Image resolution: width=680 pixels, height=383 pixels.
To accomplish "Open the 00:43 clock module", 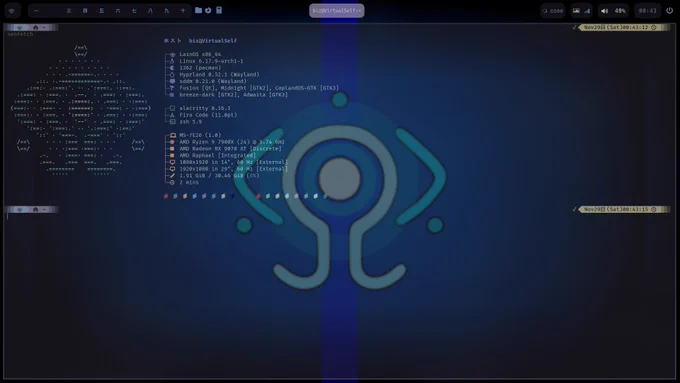I will 647,11.
